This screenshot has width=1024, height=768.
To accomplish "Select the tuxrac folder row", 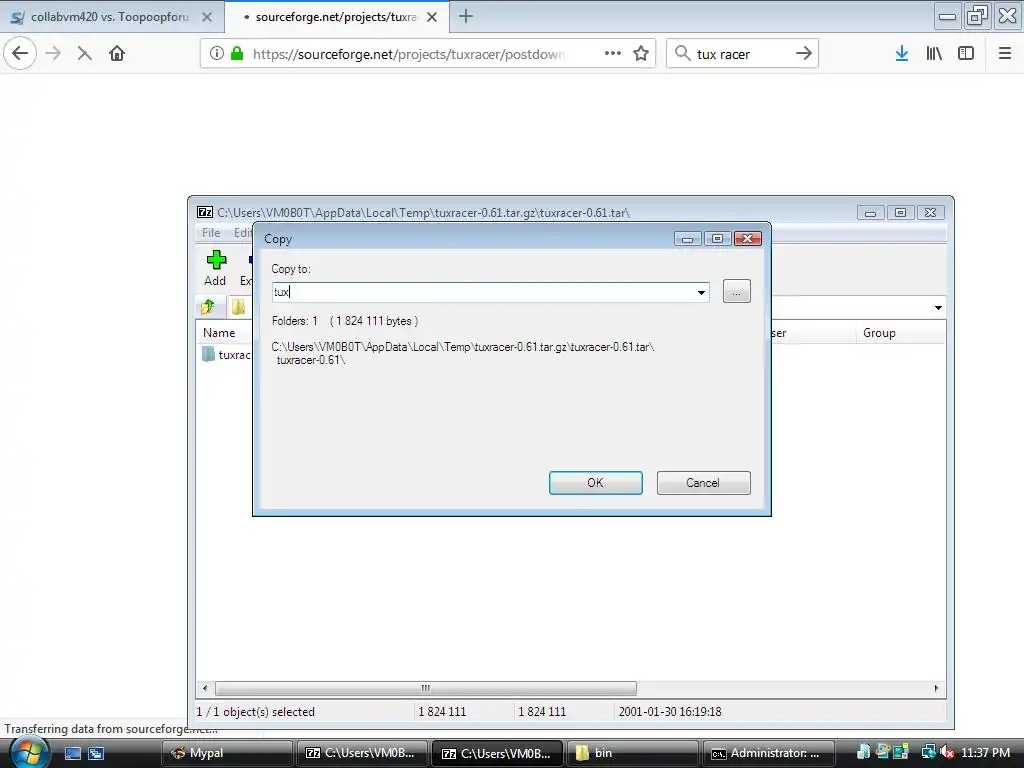I will click(227, 355).
